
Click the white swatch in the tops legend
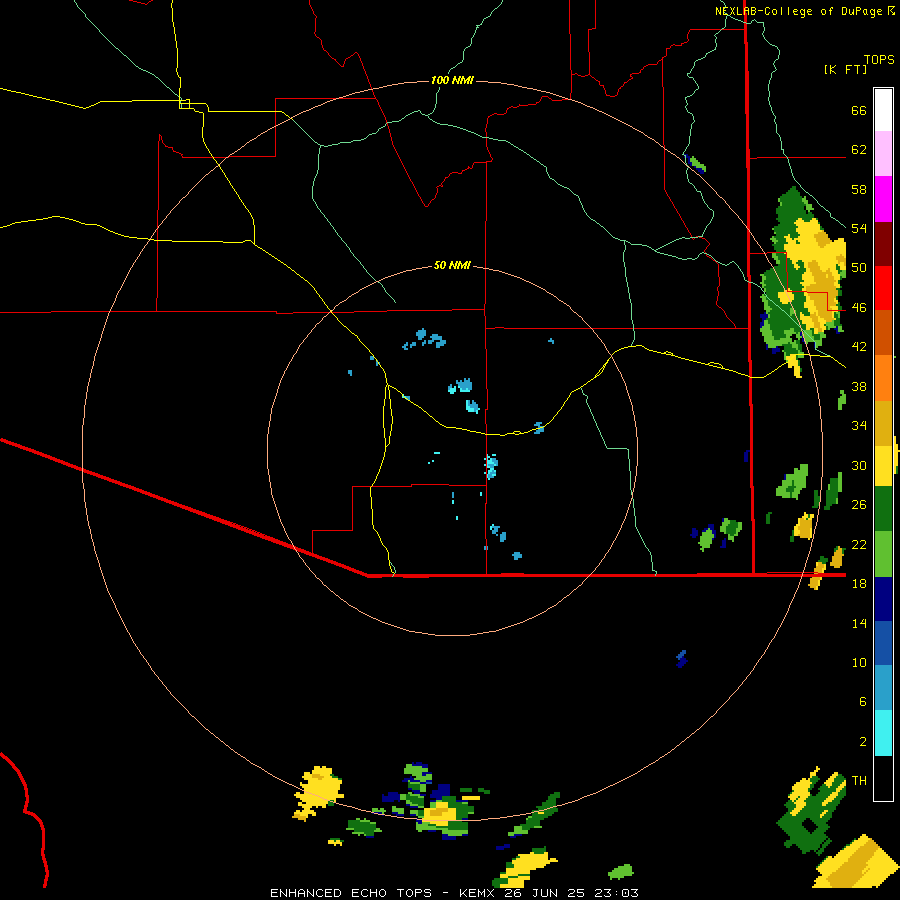(x=883, y=110)
